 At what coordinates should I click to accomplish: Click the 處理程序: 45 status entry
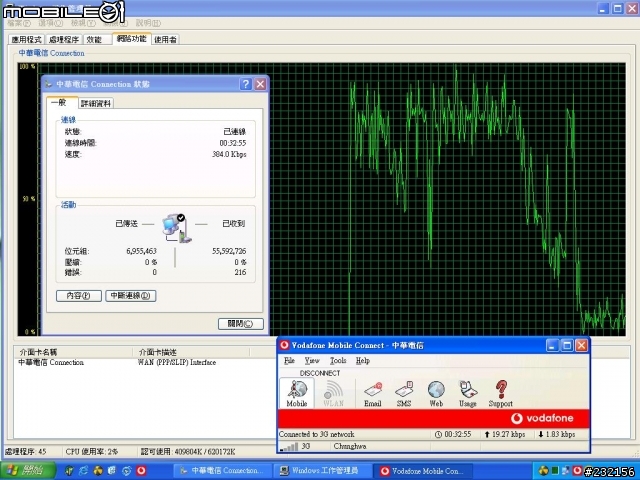[25, 451]
